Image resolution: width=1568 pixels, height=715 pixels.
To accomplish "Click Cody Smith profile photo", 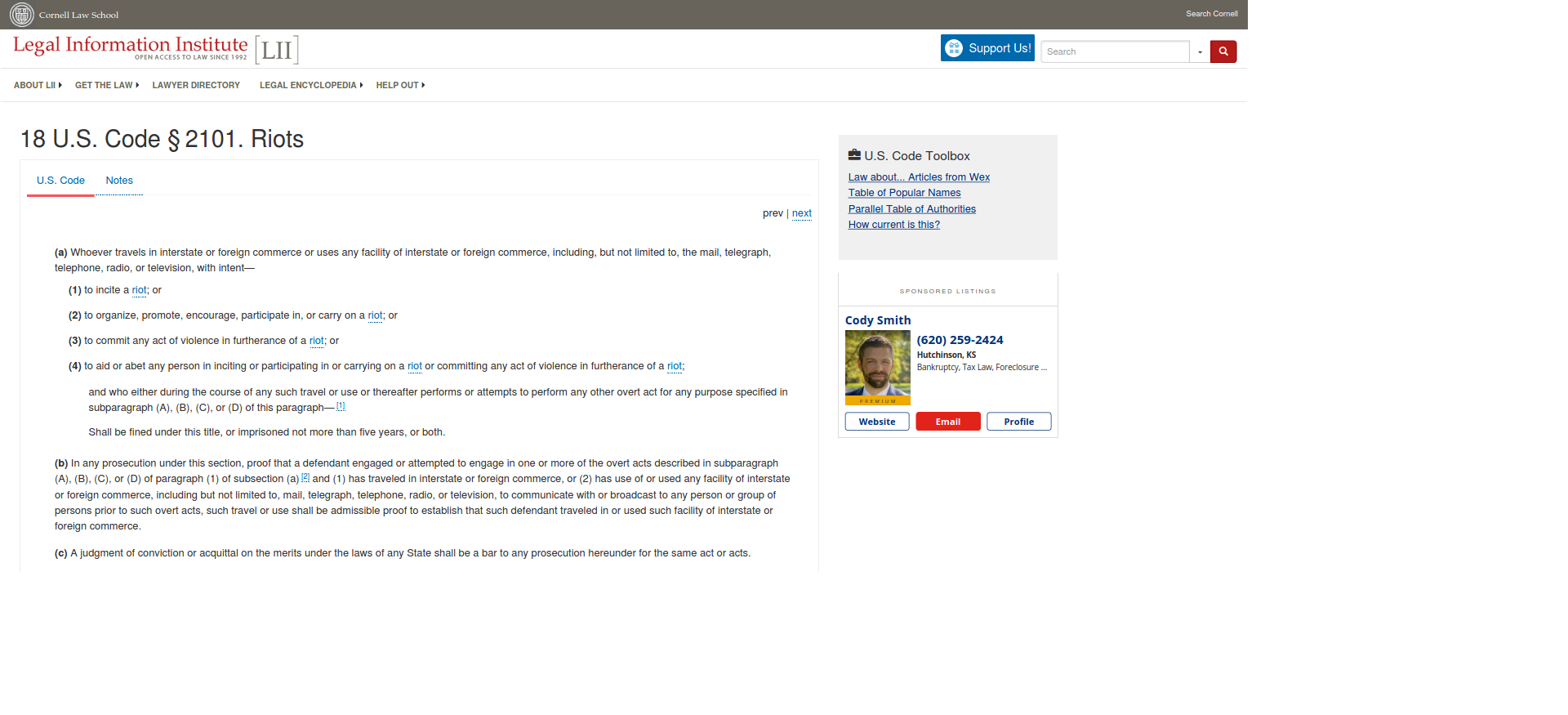I will [878, 367].
